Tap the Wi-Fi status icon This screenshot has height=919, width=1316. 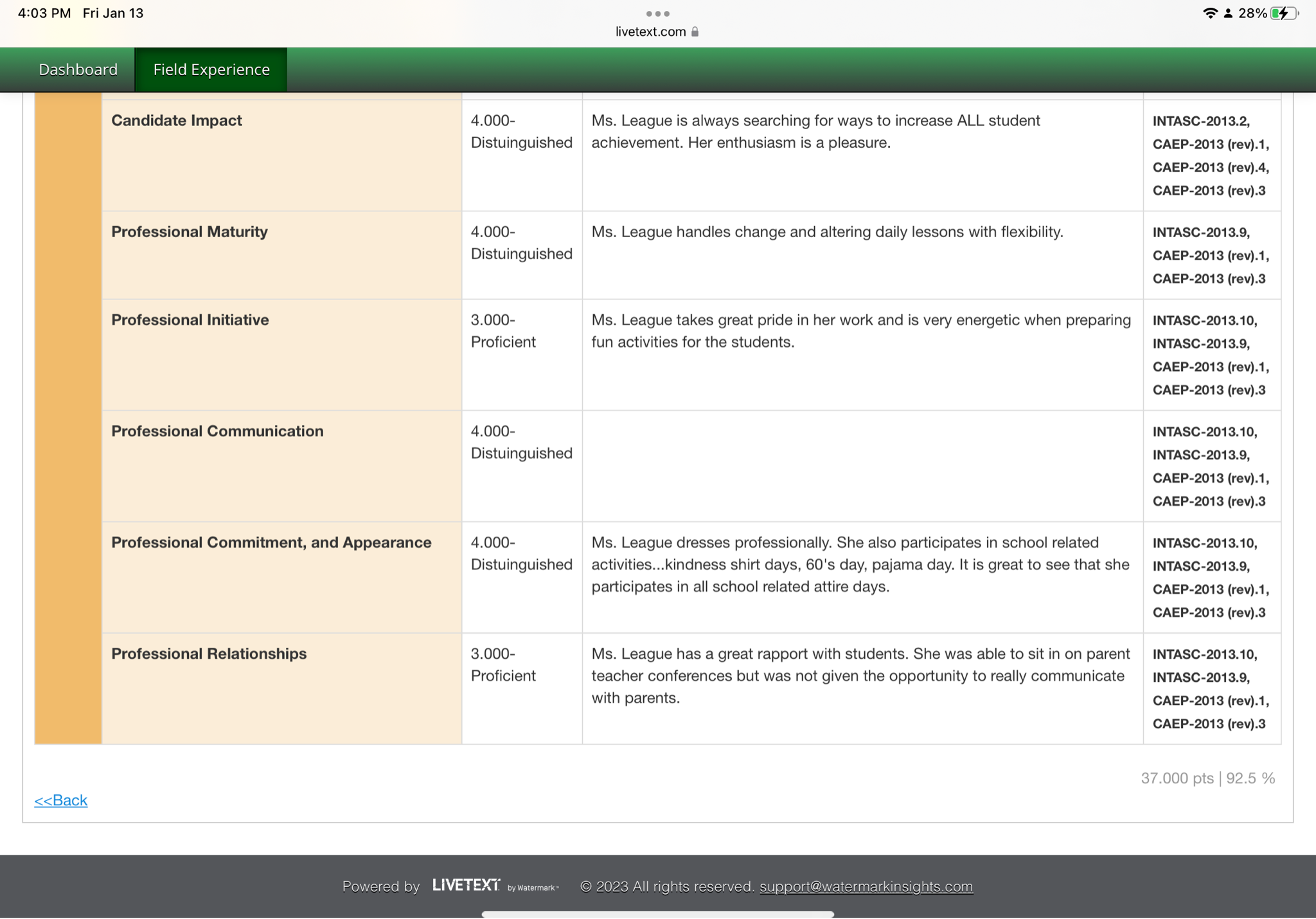coord(1210,13)
